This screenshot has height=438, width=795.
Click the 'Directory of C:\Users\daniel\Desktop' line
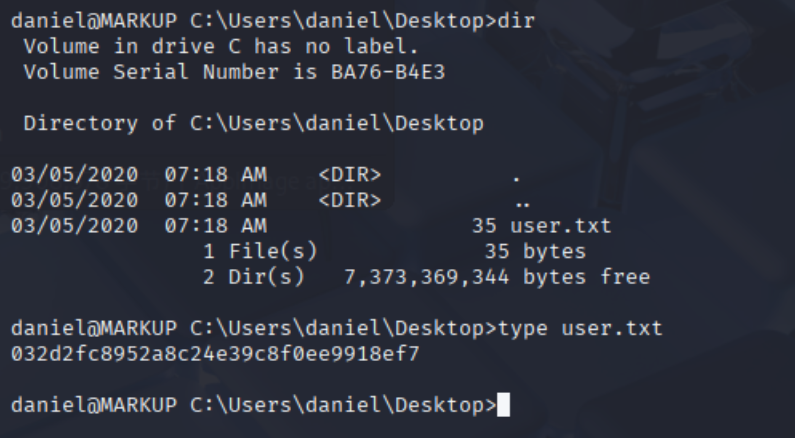click(x=254, y=124)
